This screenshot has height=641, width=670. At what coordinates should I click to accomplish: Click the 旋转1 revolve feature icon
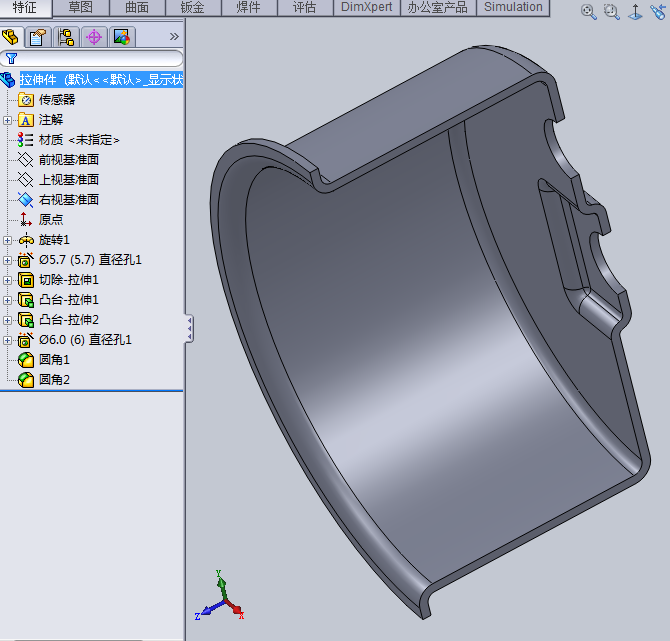26,240
